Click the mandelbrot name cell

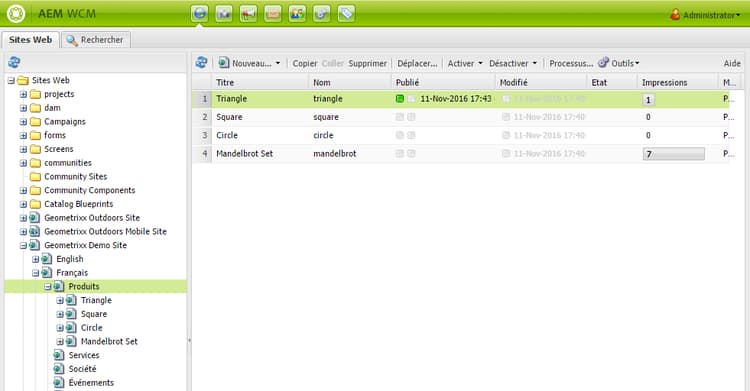335,154
